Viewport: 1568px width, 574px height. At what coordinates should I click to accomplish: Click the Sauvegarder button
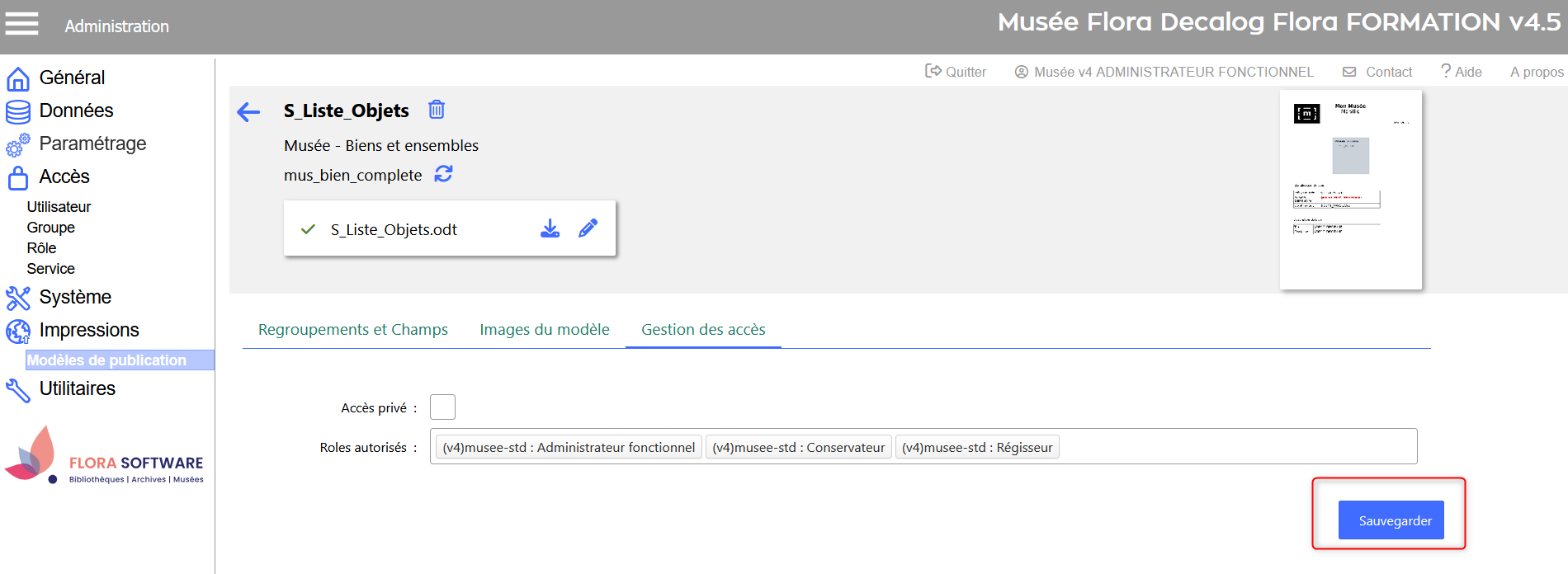click(1391, 520)
